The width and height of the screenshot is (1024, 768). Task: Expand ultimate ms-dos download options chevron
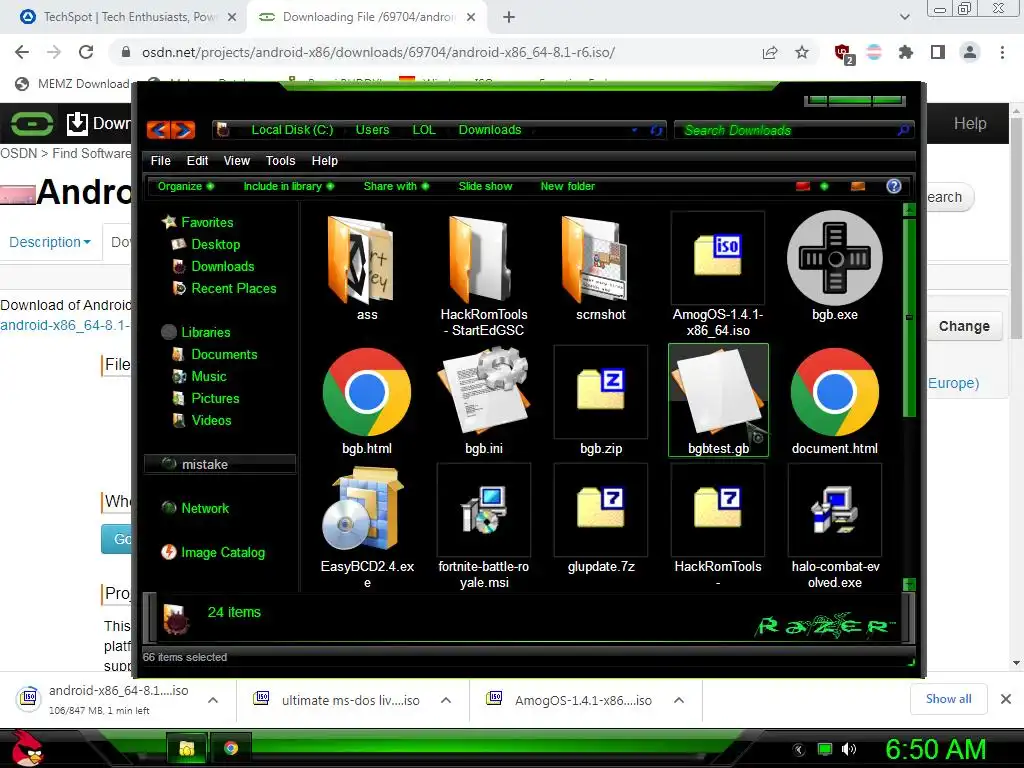tap(446, 700)
